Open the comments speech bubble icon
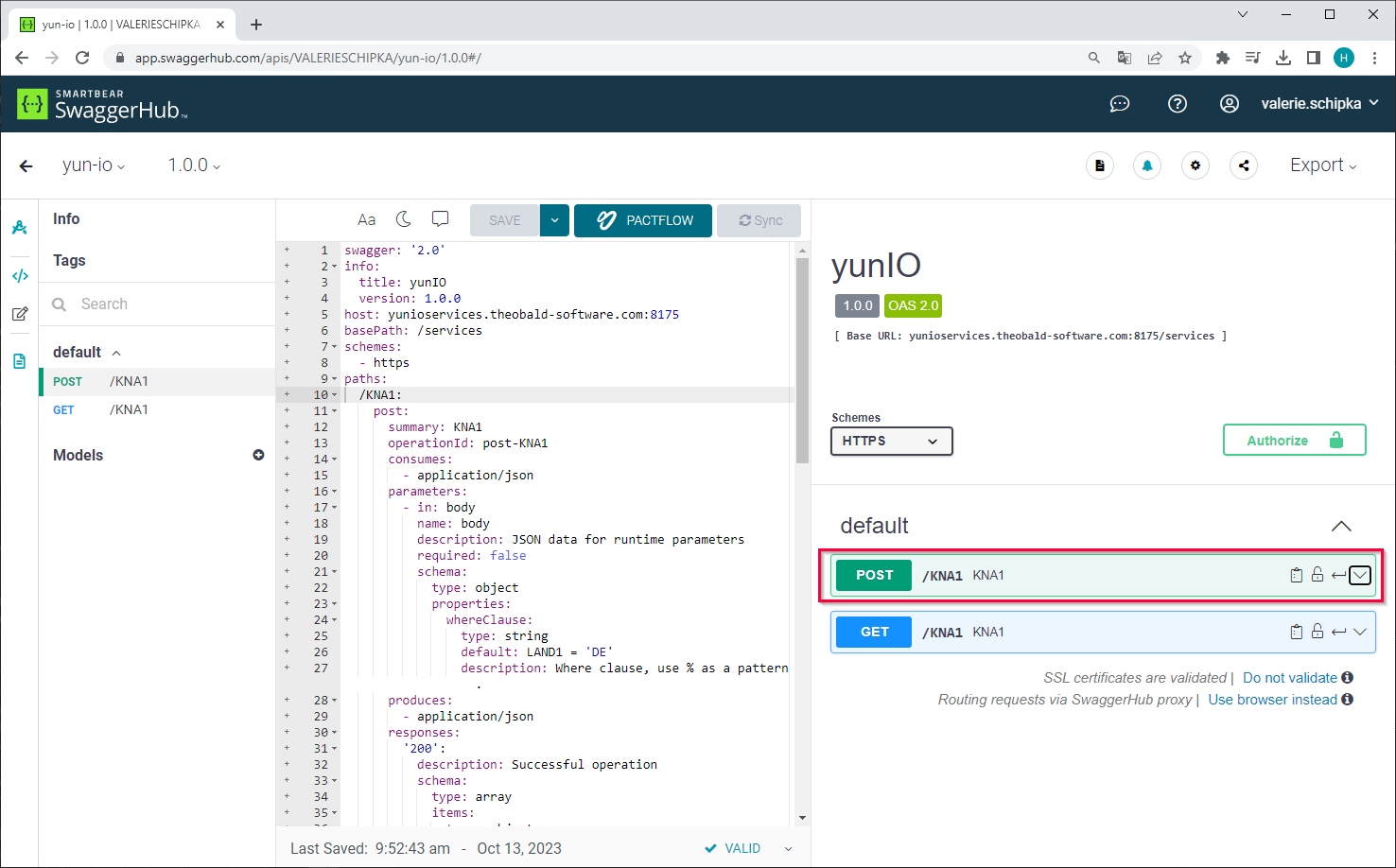Image resolution: width=1396 pixels, height=868 pixels. [440, 219]
